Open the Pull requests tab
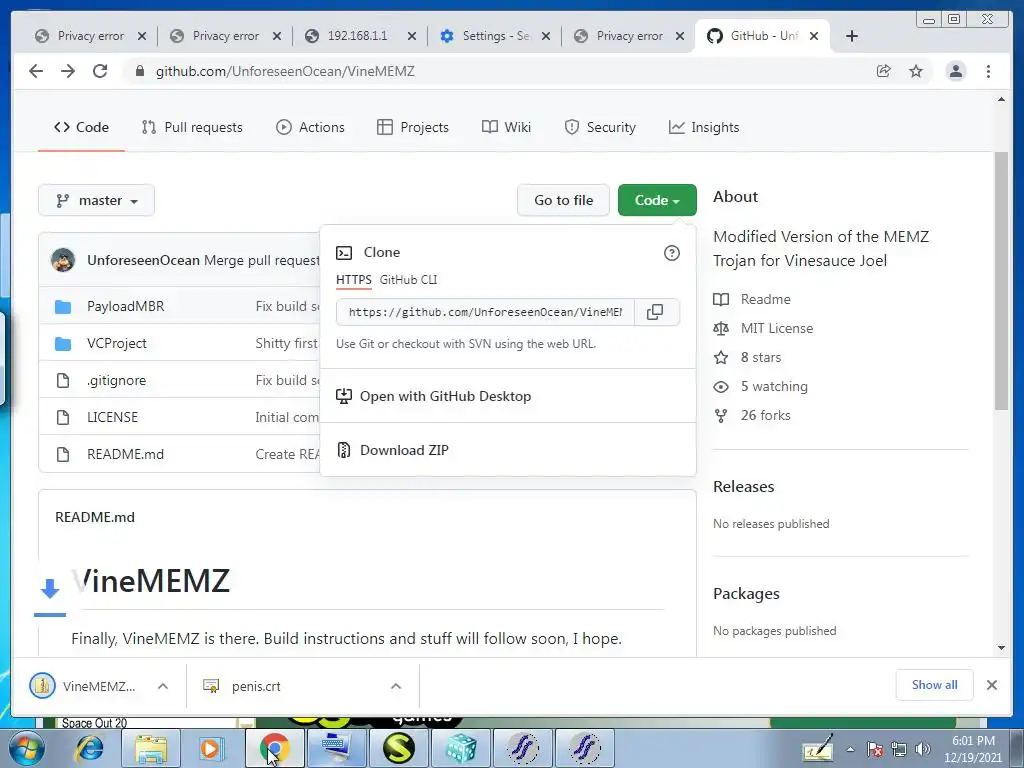 [192, 127]
